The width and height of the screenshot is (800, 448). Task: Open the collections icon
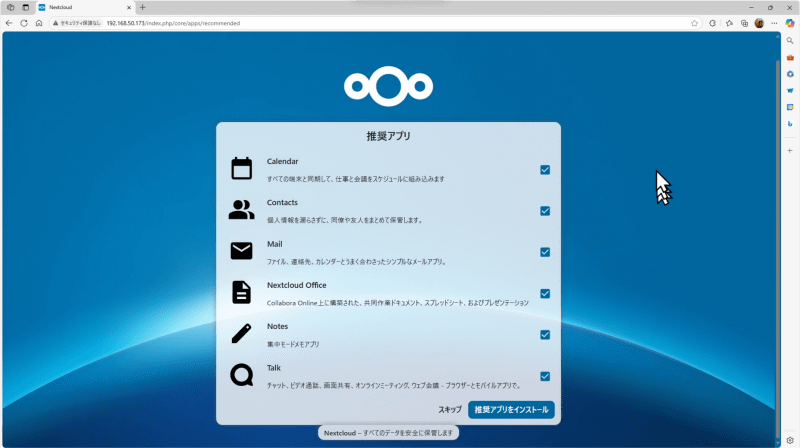[x=744, y=23]
